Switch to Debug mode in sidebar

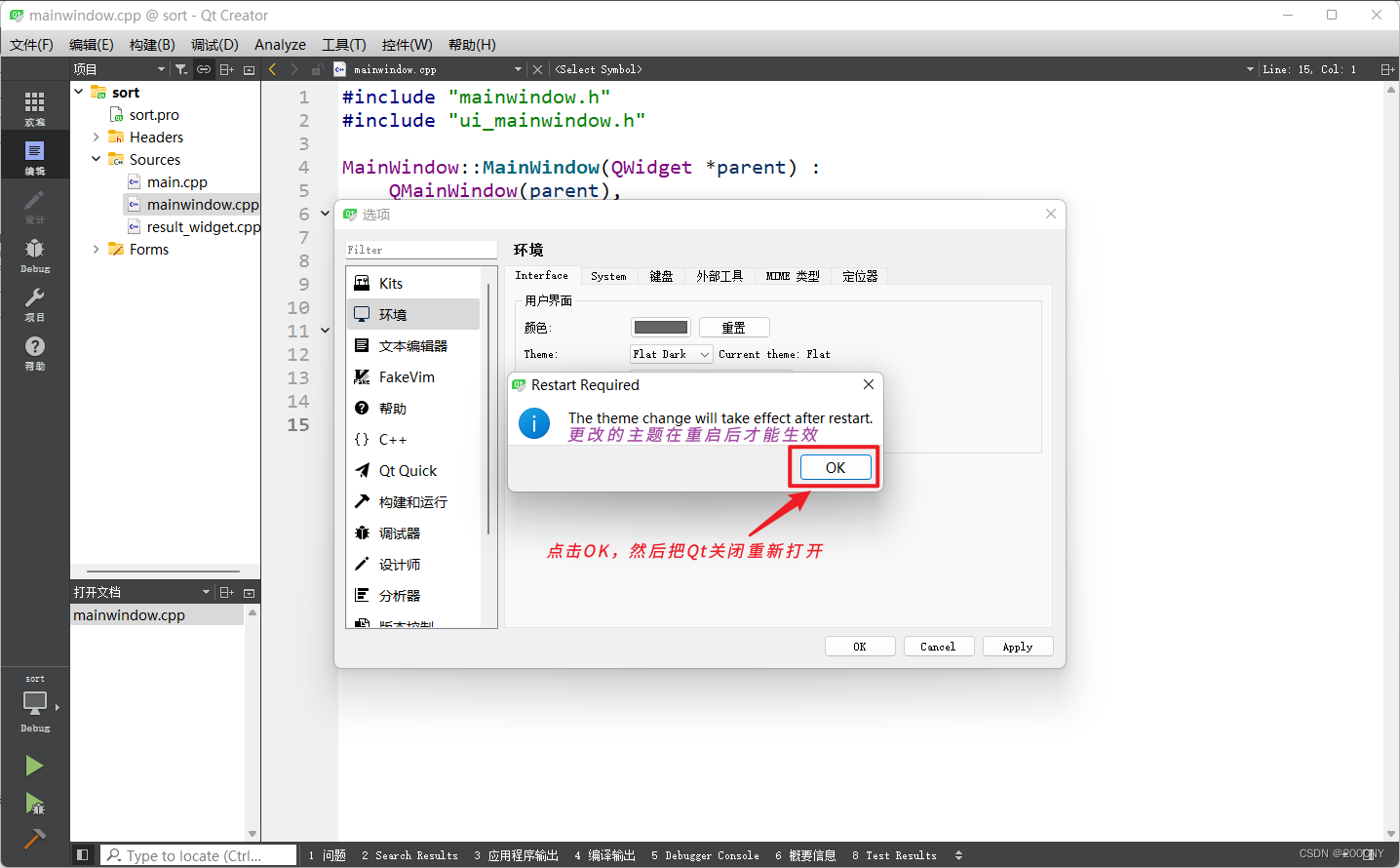pyautogui.click(x=34, y=254)
